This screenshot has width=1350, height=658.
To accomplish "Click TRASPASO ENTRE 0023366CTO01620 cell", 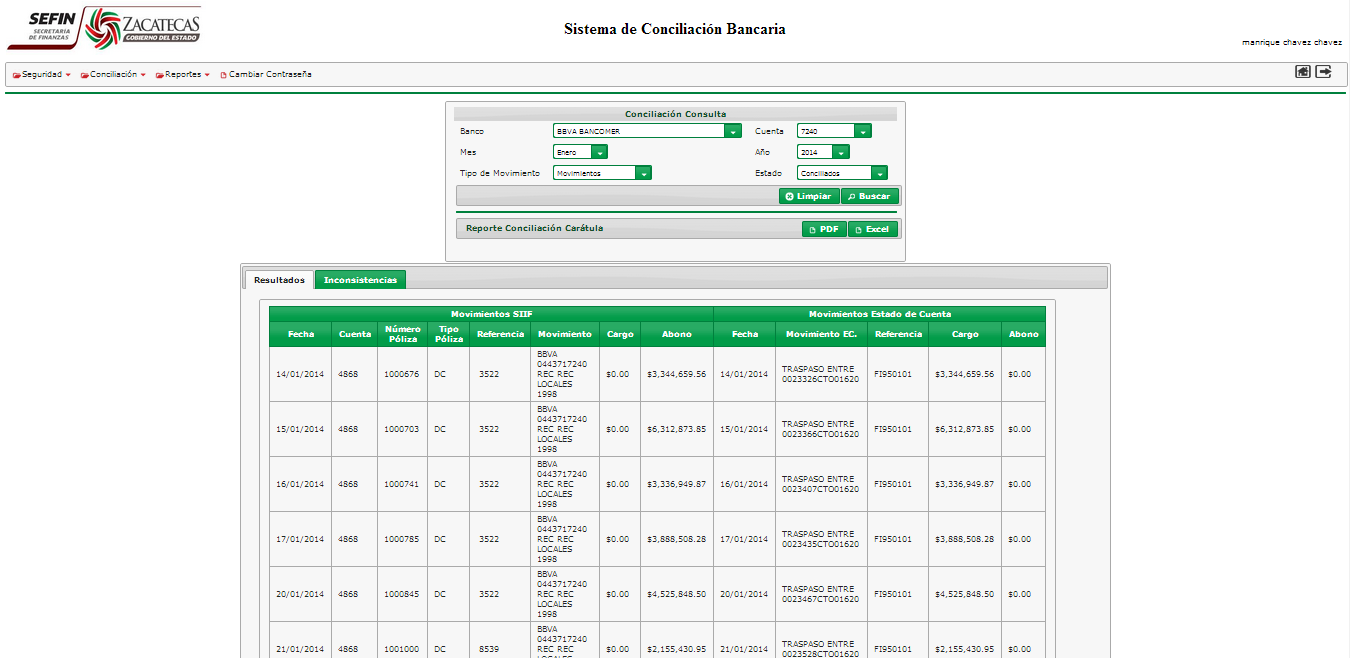I will pos(821,429).
